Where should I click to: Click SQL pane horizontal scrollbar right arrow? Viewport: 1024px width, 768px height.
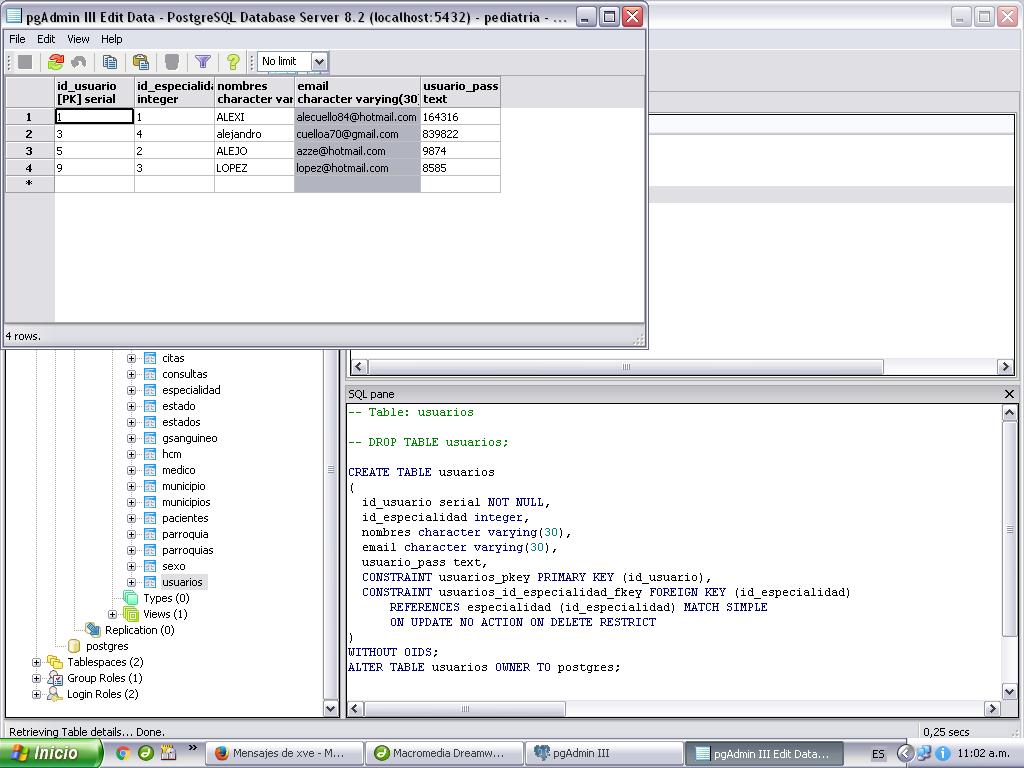pos(992,709)
